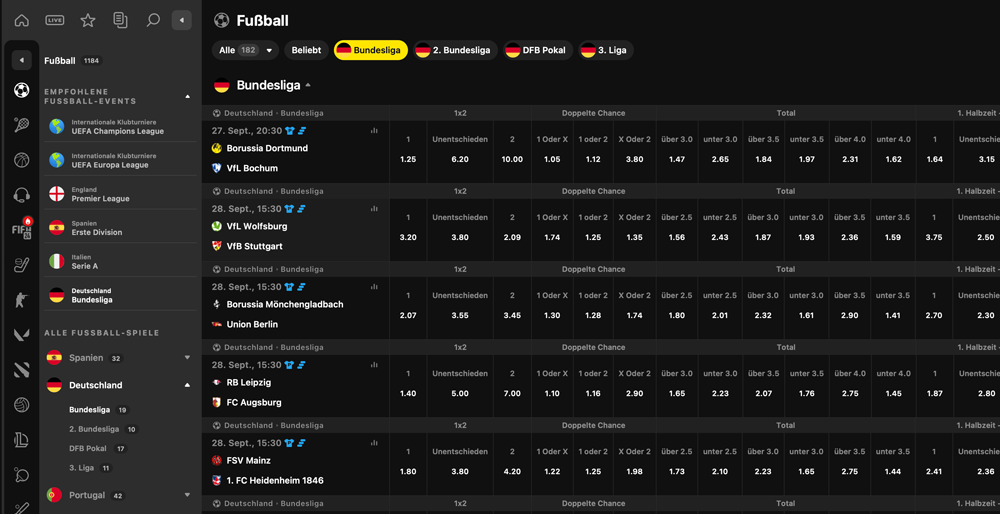This screenshot has height=514, width=1000.
Task: Switch to 2. Bundesliga filter tab
Action: 455,50
